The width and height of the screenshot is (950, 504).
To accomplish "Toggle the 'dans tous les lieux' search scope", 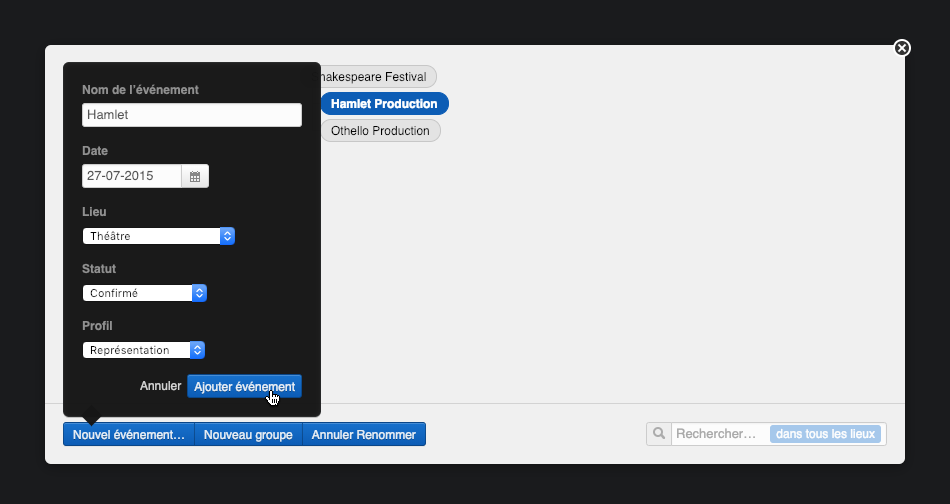I will [825, 434].
